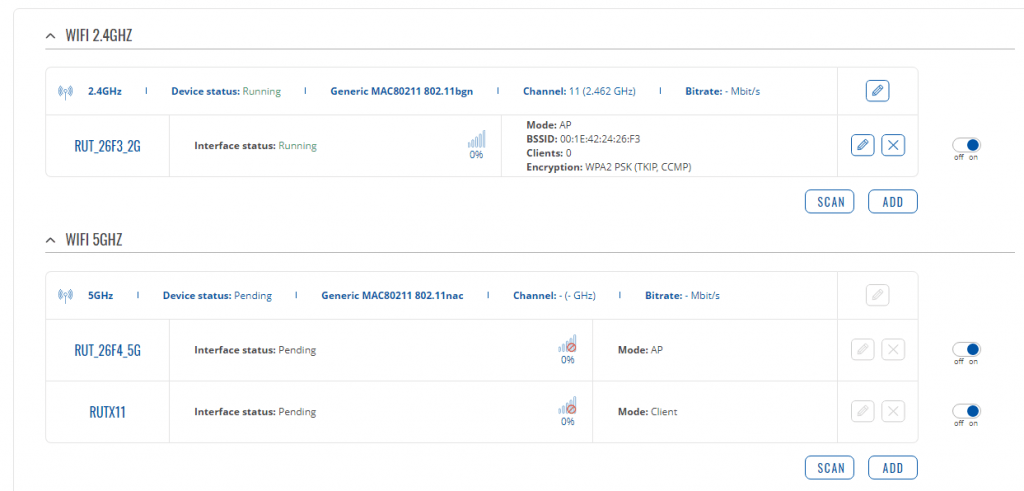Collapse the WIFI 5GHZ section

coord(51,240)
